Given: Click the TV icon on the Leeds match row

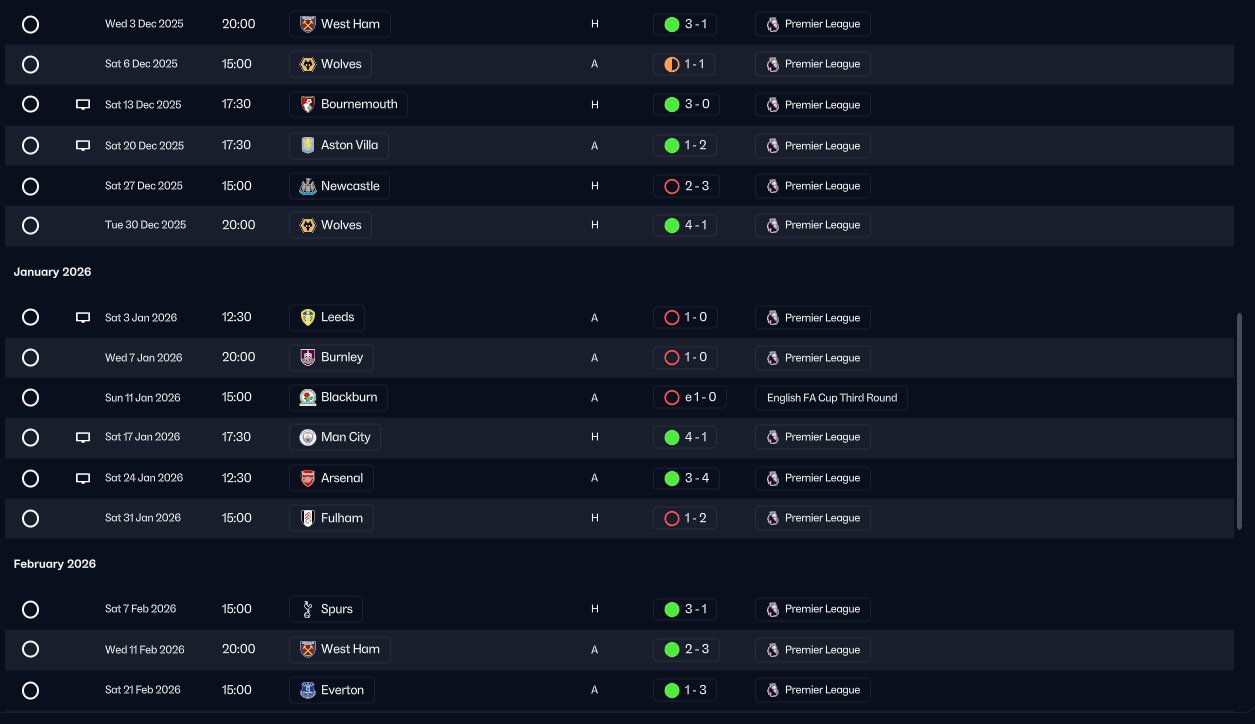Looking at the screenshot, I should point(83,318).
